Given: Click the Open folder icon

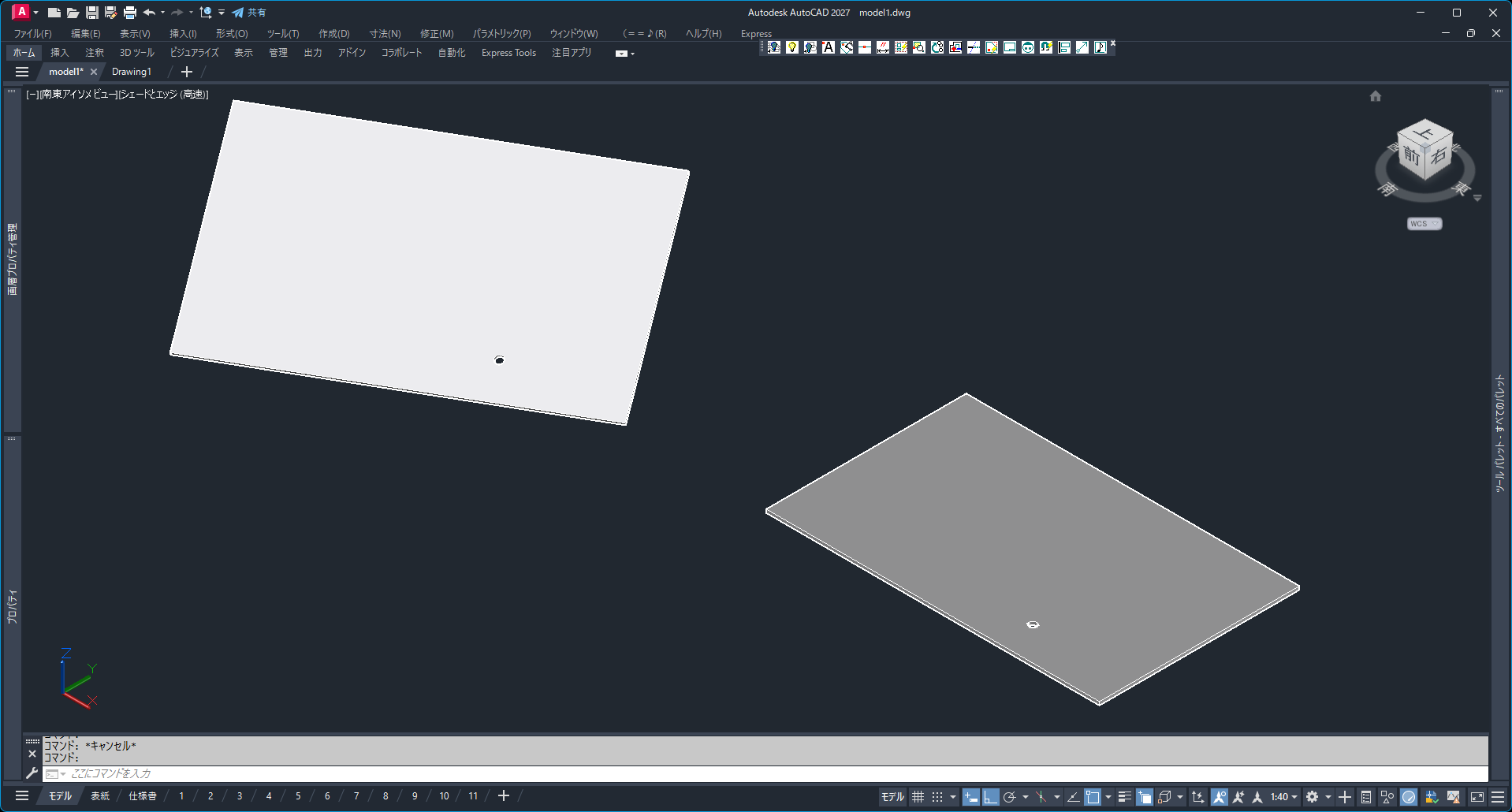Looking at the screenshot, I should [73, 13].
